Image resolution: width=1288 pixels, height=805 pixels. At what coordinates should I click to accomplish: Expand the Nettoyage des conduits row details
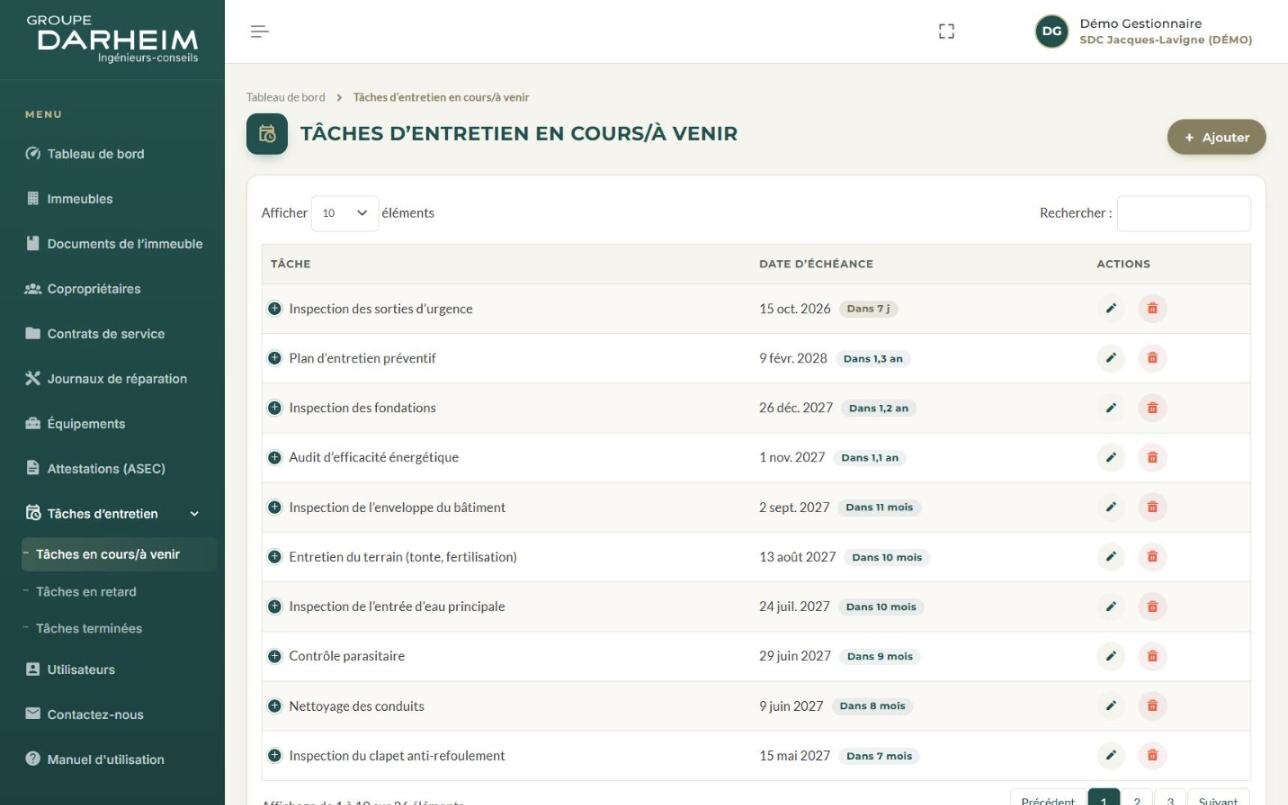[275, 706]
